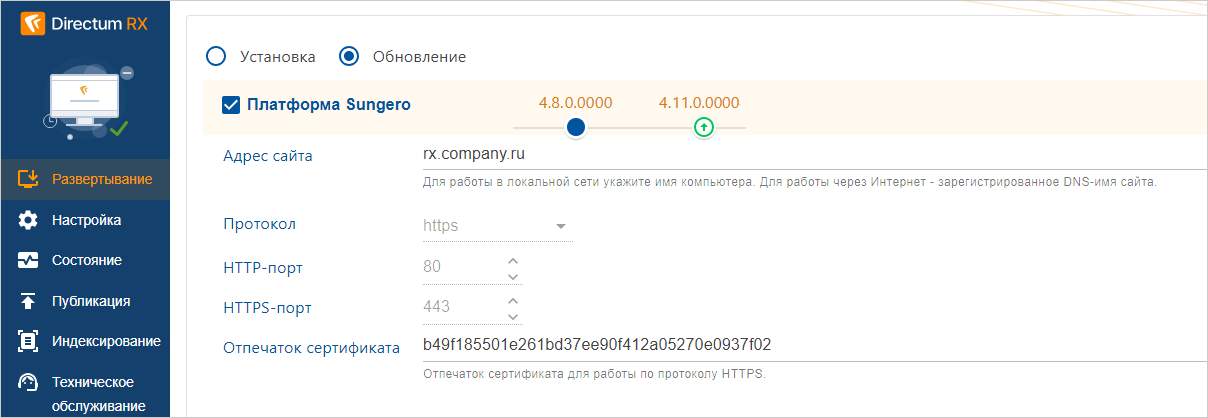Click the Индексирование icon
The height and width of the screenshot is (418, 1208).
click(29, 341)
